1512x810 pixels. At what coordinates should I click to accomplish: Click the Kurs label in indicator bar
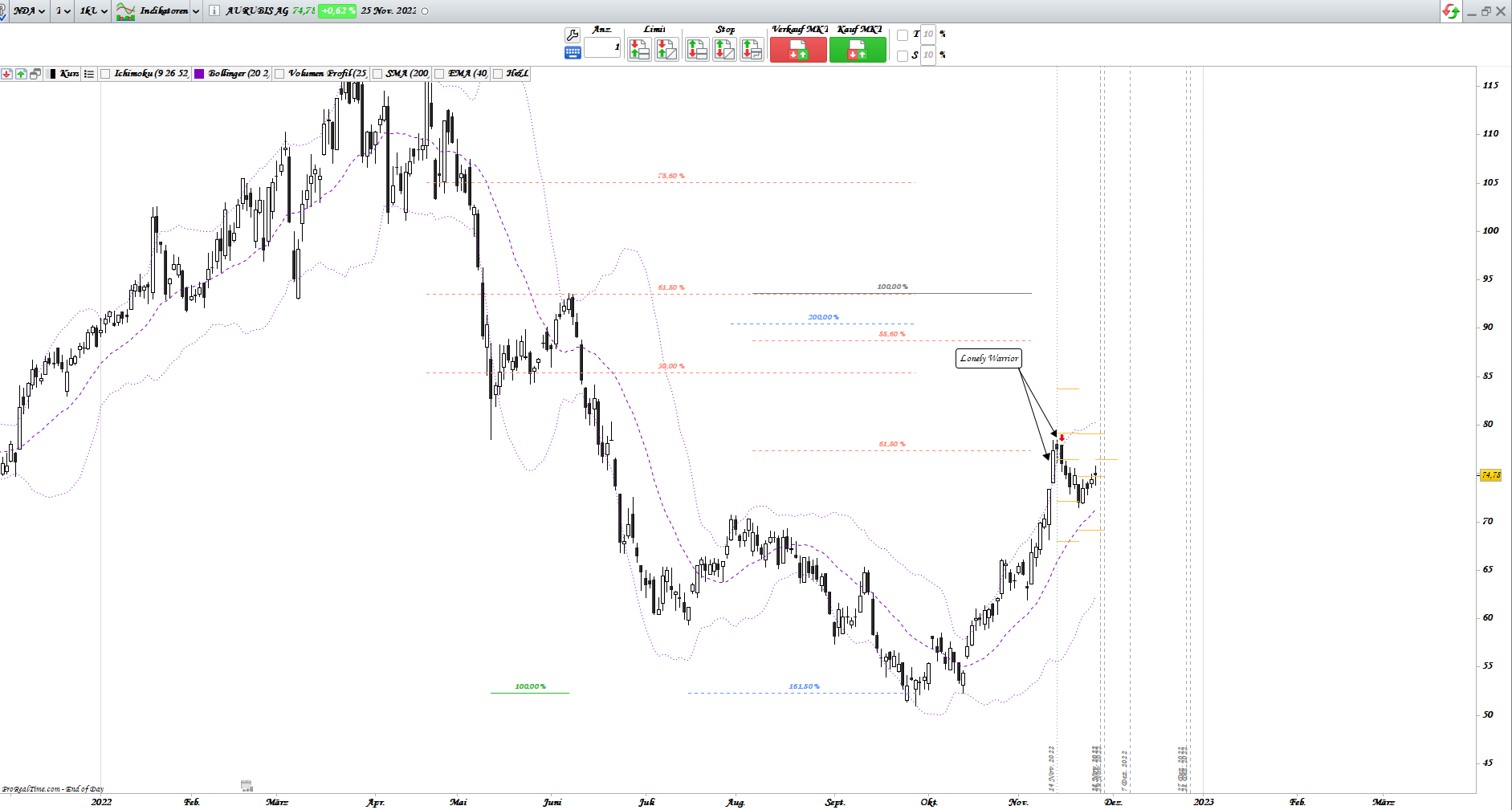coord(69,74)
